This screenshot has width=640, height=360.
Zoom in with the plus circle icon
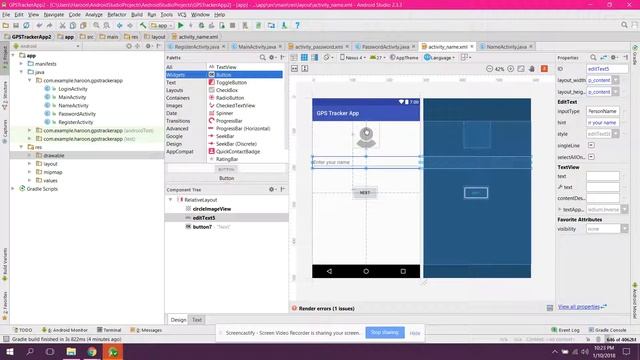pos(511,69)
